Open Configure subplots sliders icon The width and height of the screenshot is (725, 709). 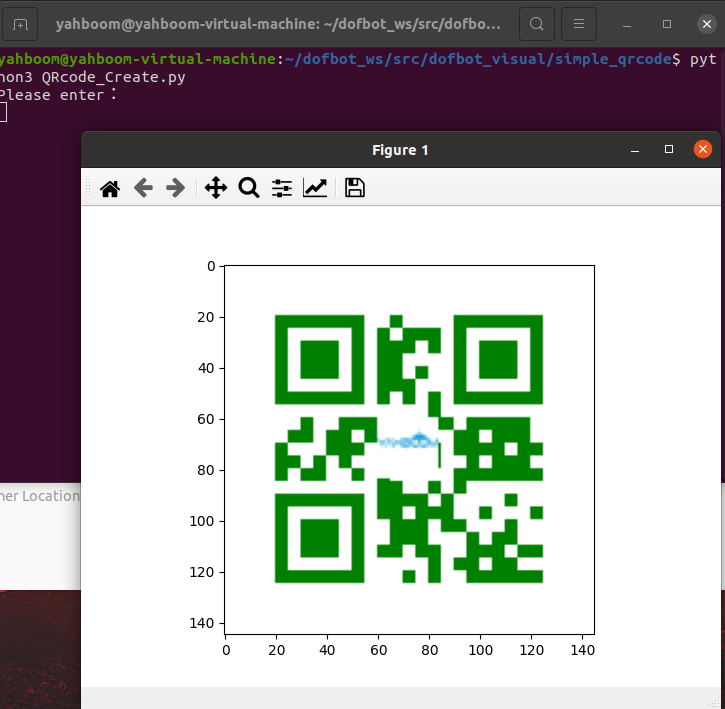282,188
